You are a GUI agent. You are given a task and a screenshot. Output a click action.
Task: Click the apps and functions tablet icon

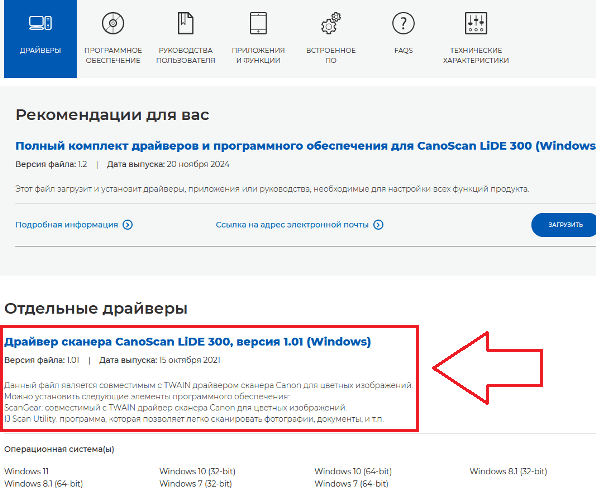pyautogui.click(x=258, y=23)
